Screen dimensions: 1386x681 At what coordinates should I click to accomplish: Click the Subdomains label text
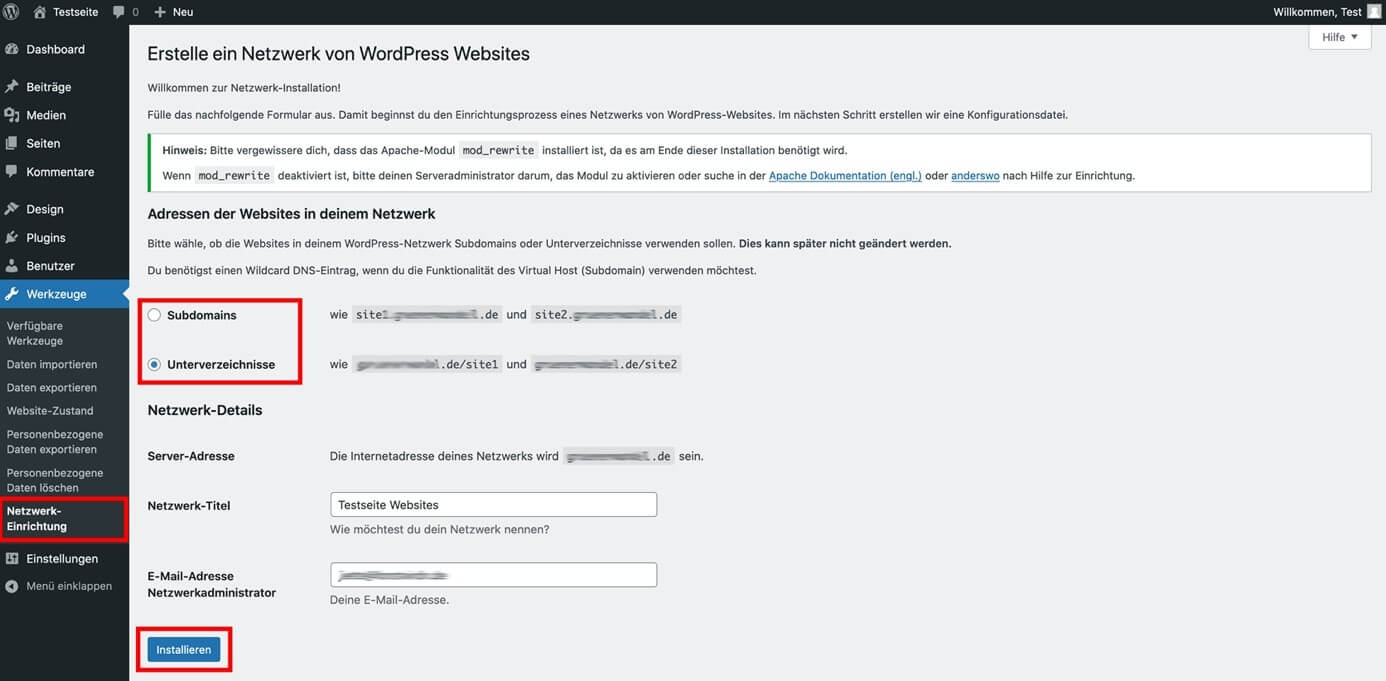202,315
